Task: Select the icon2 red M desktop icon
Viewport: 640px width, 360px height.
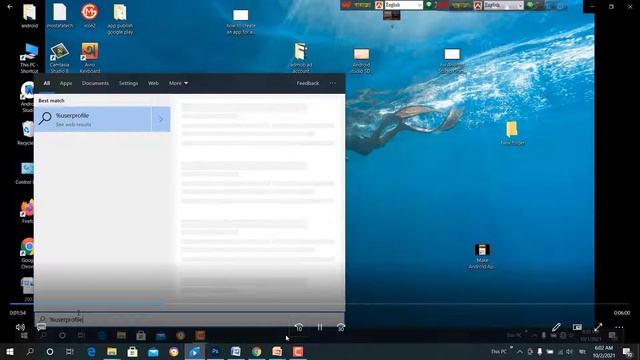Action: pos(89,16)
